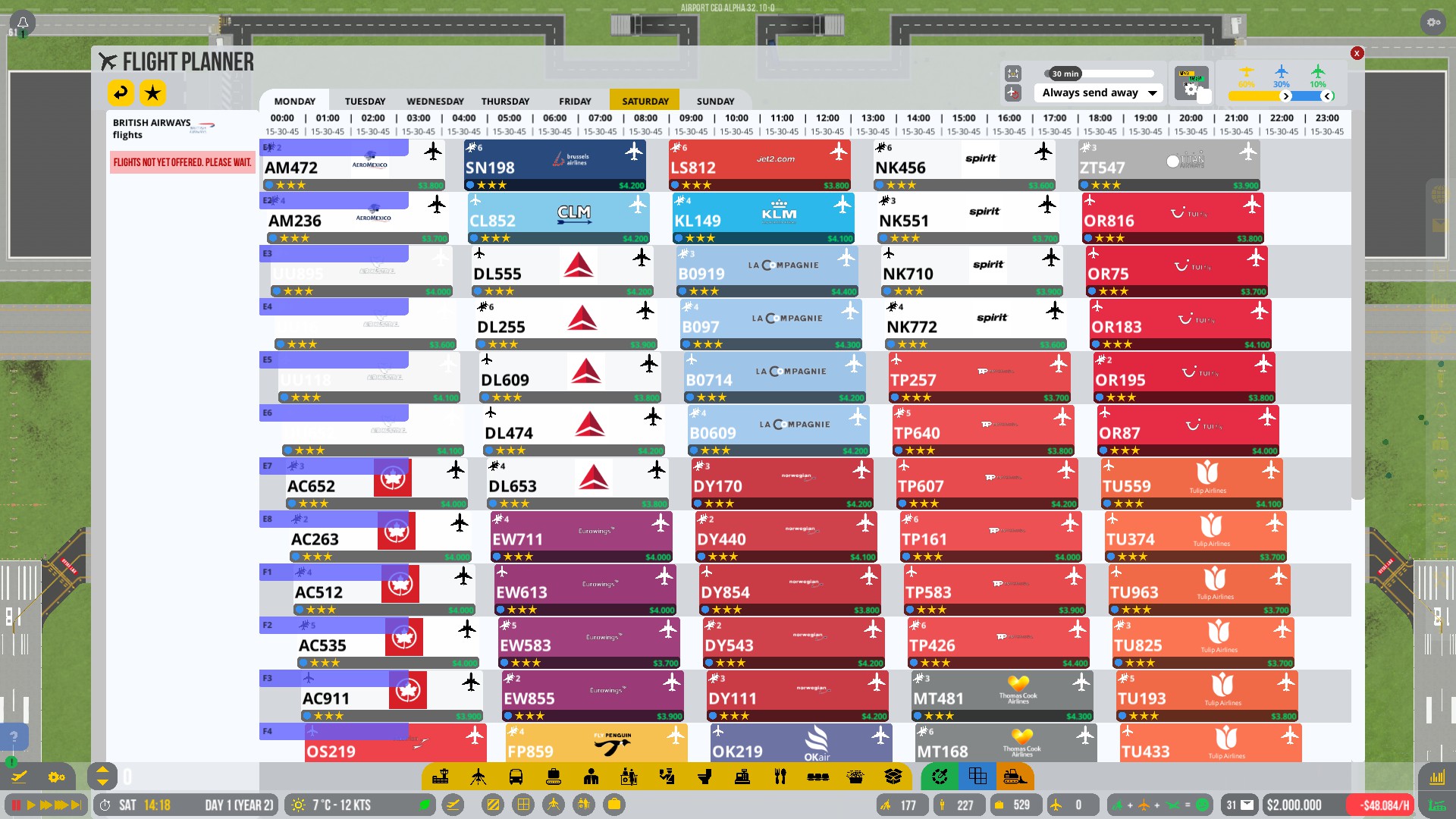The width and height of the screenshot is (1456, 819).
Task: Click the back arrow button in Flight Planner
Action: (121, 93)
